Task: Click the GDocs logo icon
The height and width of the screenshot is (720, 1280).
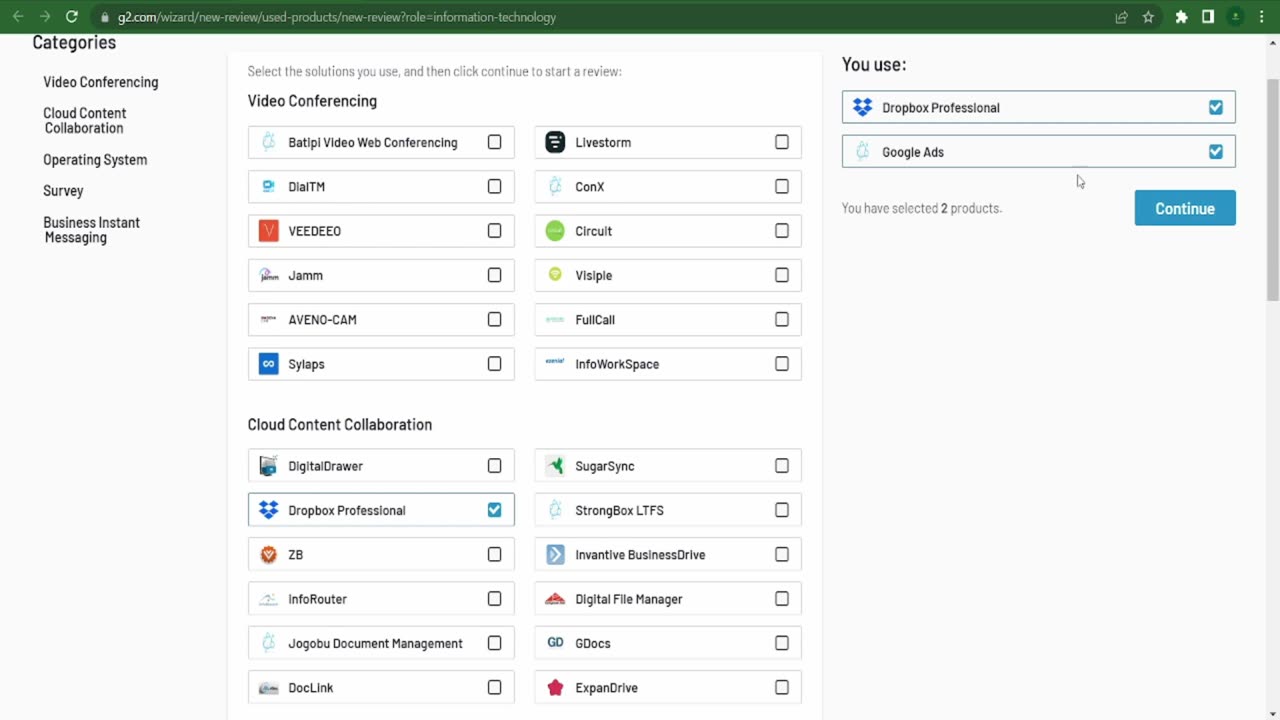Action: click(x=555, y=643)
